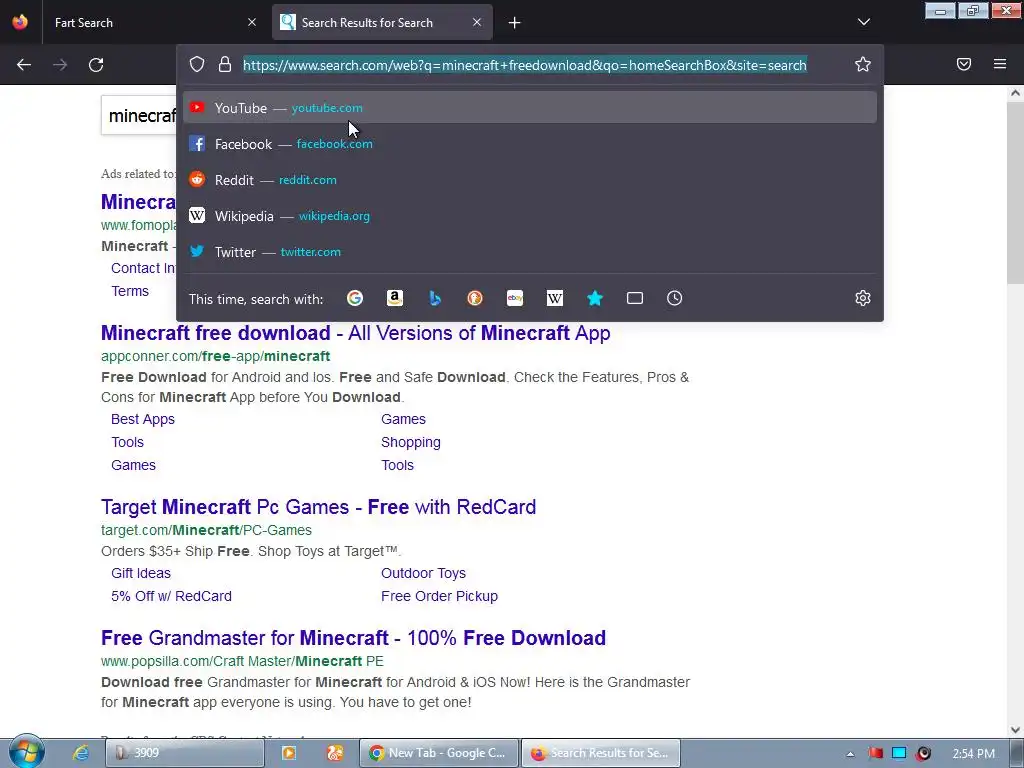Click the 2:54 PM clock

(973, 754)
